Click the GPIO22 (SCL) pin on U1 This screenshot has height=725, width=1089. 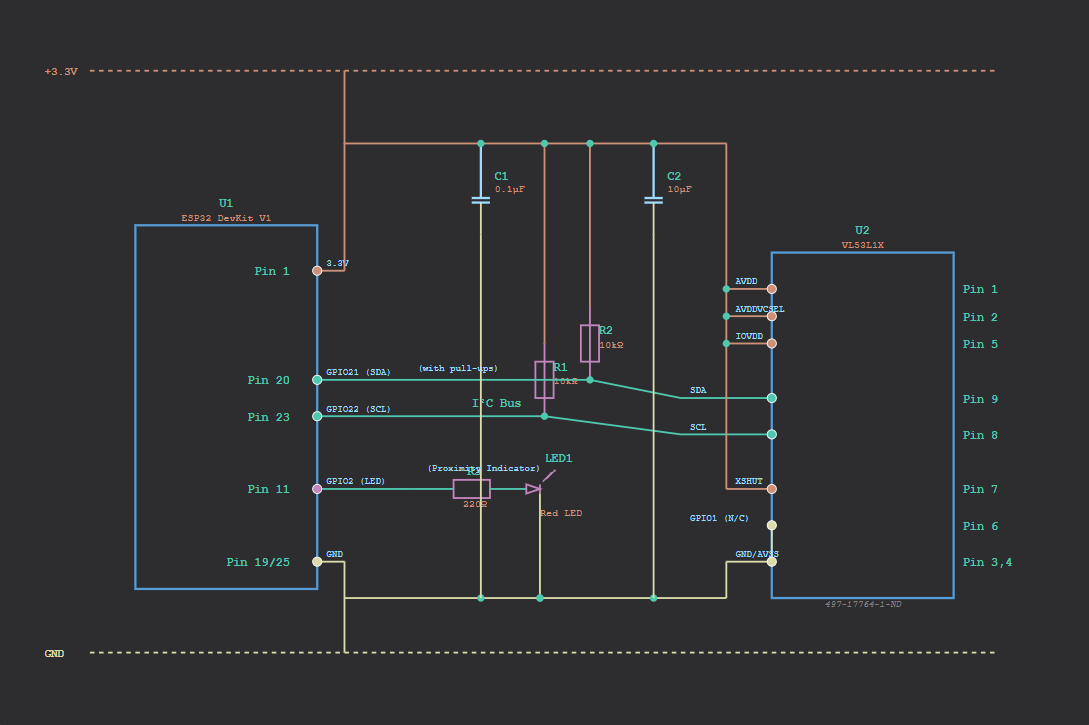(x=317, y=416)
